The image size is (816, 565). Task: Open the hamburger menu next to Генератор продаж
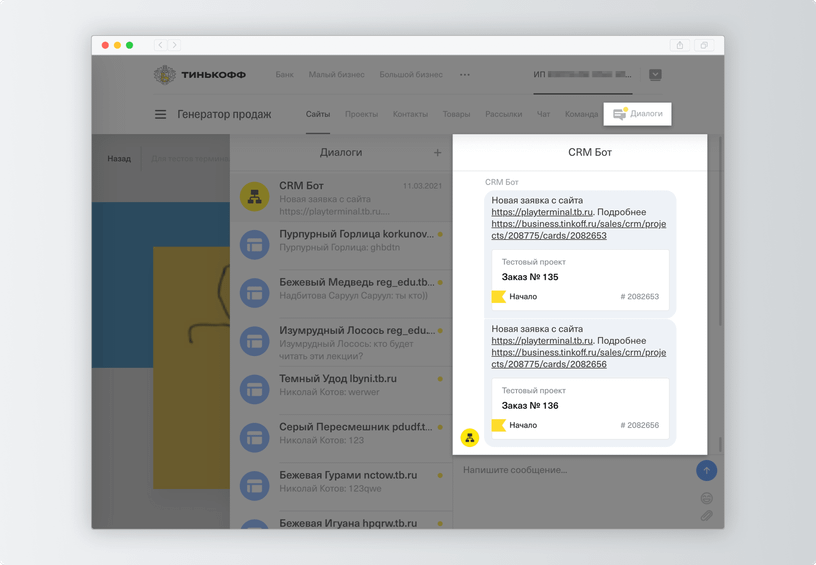160,114
